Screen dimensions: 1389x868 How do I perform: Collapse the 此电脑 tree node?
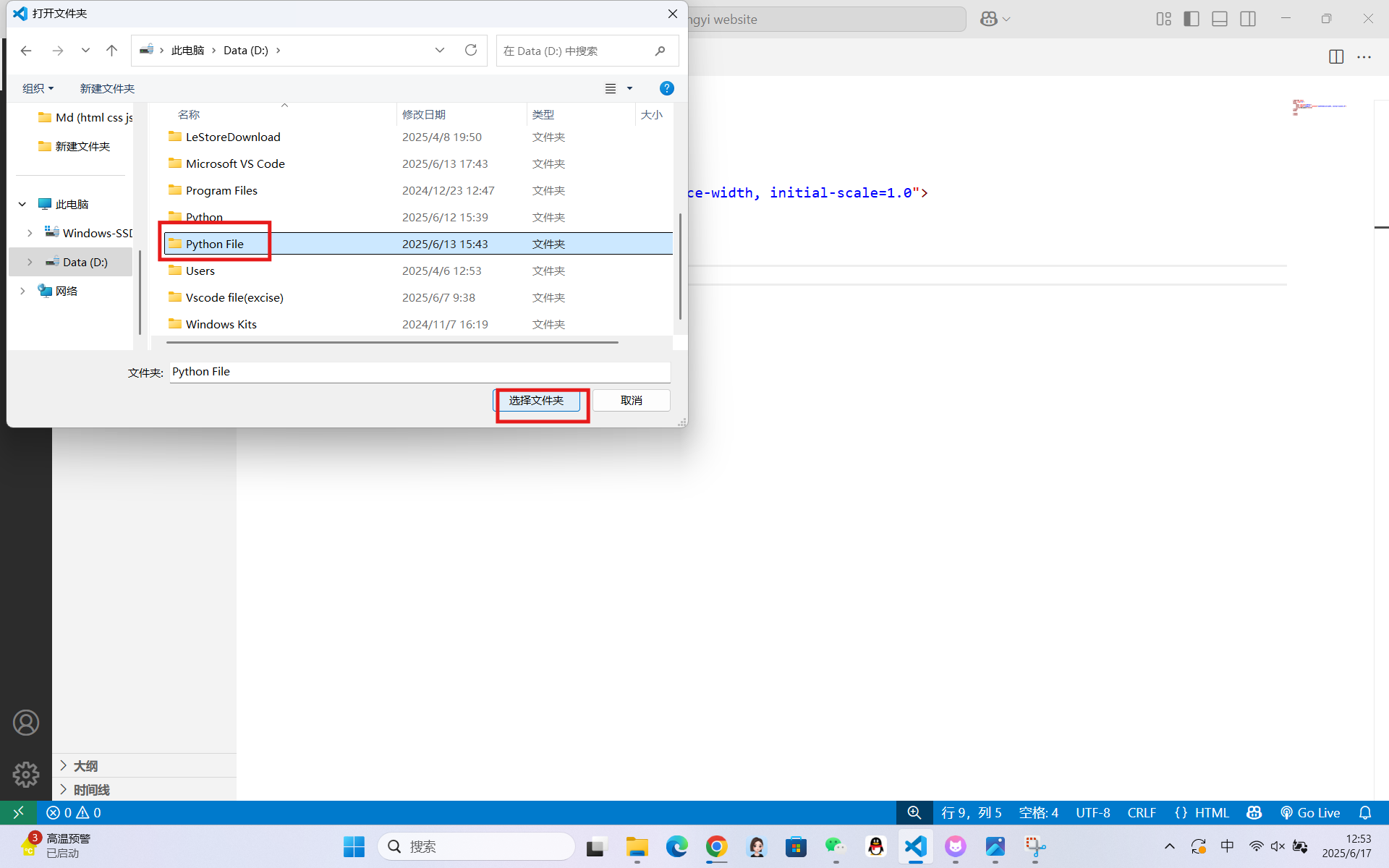pos(22,204)
